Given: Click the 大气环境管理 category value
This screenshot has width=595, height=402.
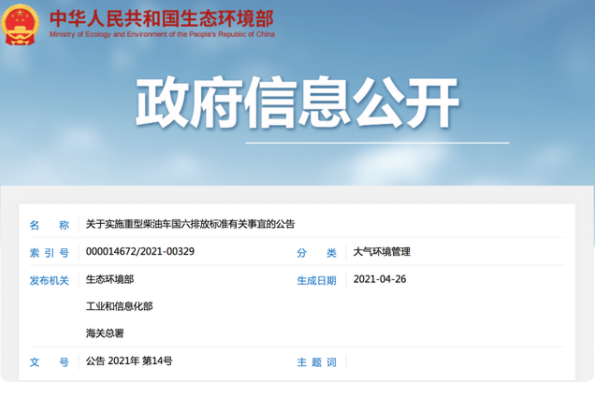Looking at the screenshot, I should click(x=382, y=252).
